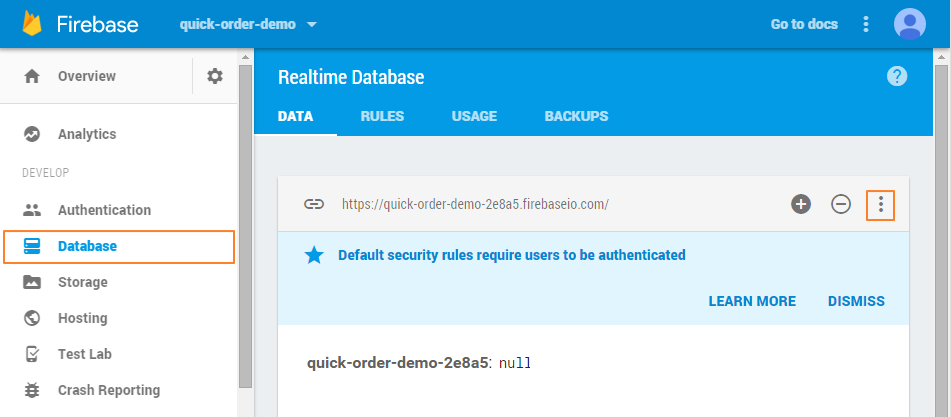Open Authentication section
951x417 pixels.
104,210
